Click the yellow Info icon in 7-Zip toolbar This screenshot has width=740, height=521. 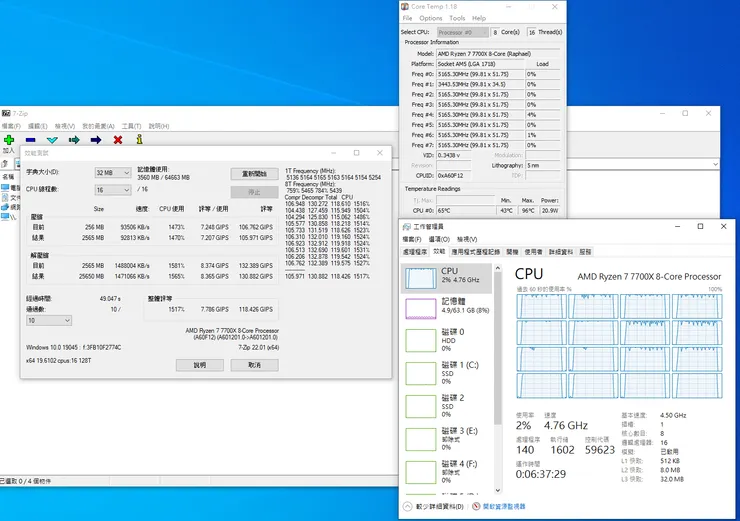[138, 140]
